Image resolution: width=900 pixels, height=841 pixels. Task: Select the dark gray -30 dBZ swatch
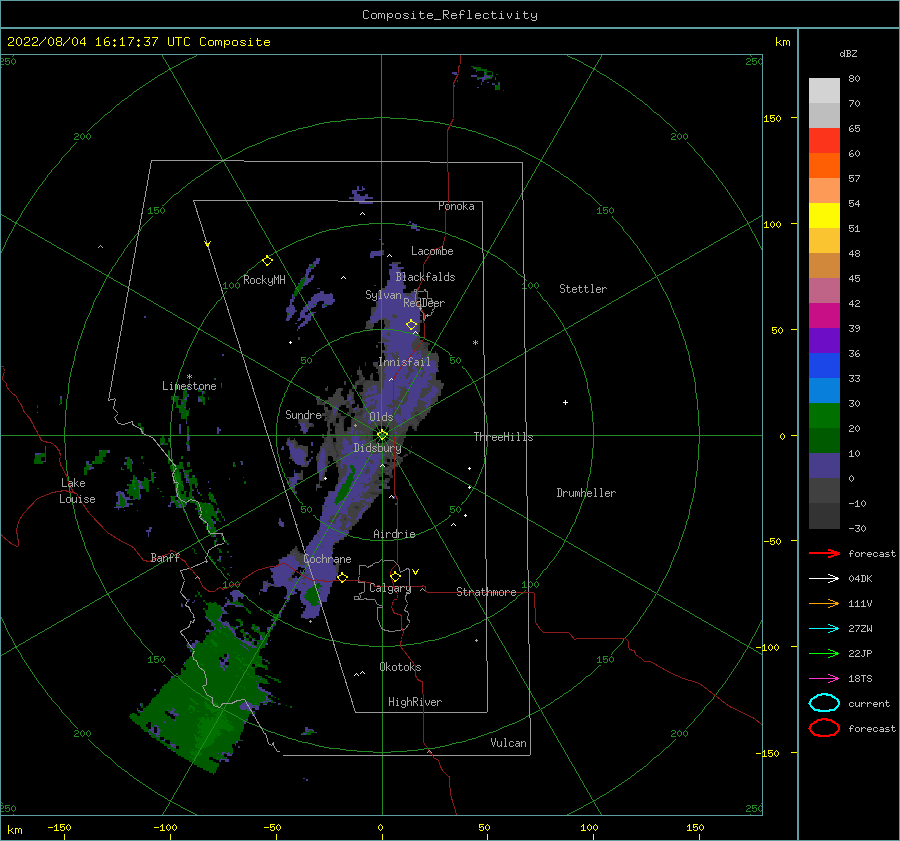pyautogui.click(x=824, y=516)
